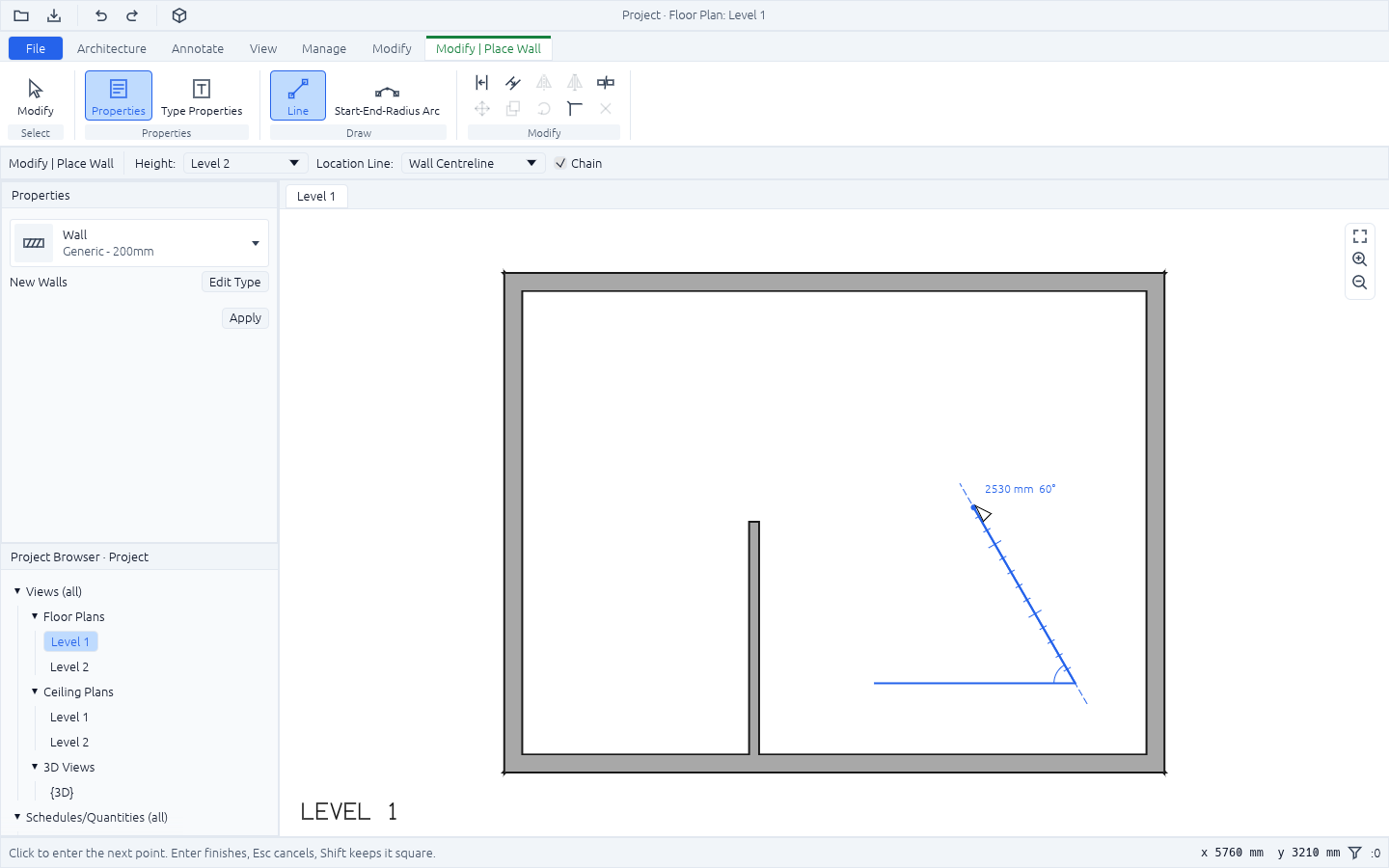Image resolution: width=1389 pixels, height=868 pixels.
Task: Choose Start-End-Radius Arc tool
Action: (387, 96)
